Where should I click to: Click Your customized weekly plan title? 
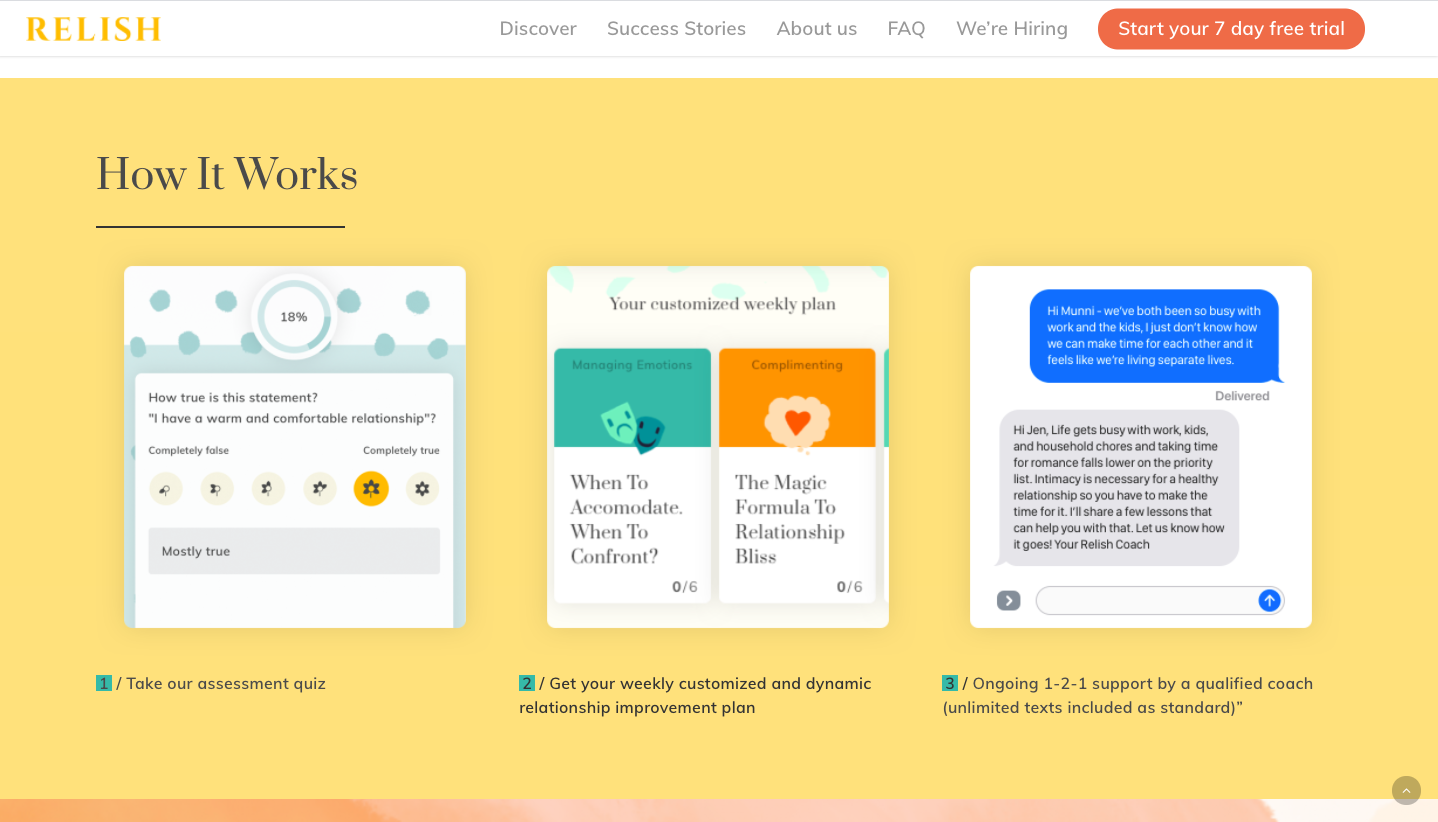(x=722, y=304)
